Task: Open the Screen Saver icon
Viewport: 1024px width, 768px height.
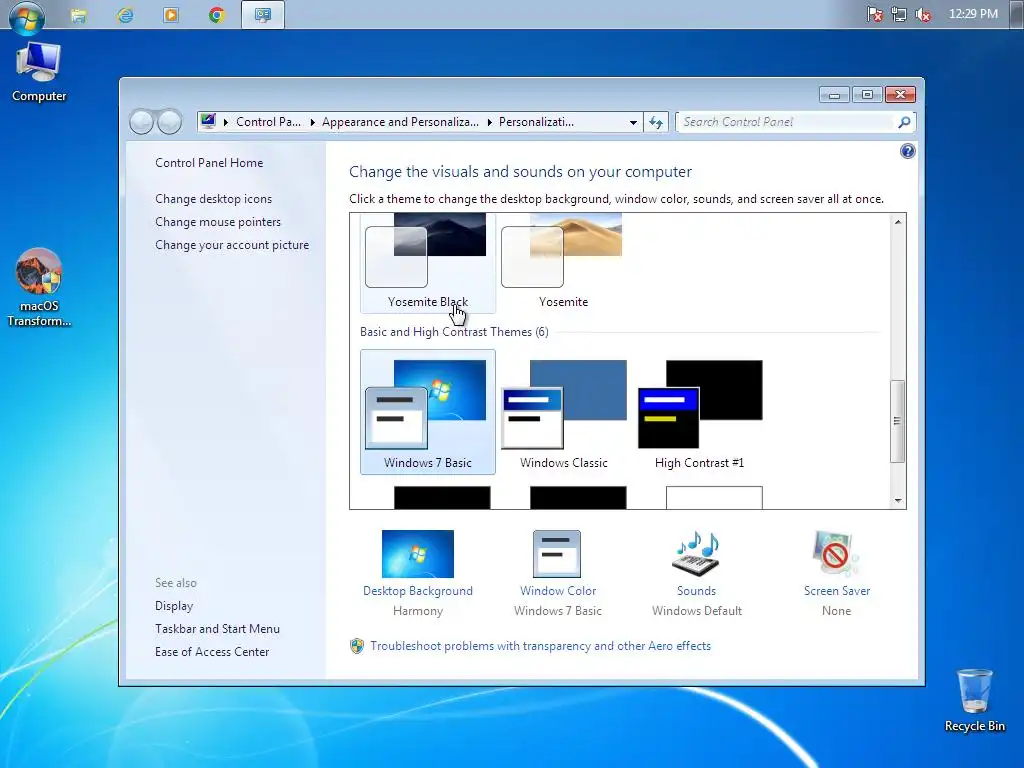Action: tap(836, 554)
